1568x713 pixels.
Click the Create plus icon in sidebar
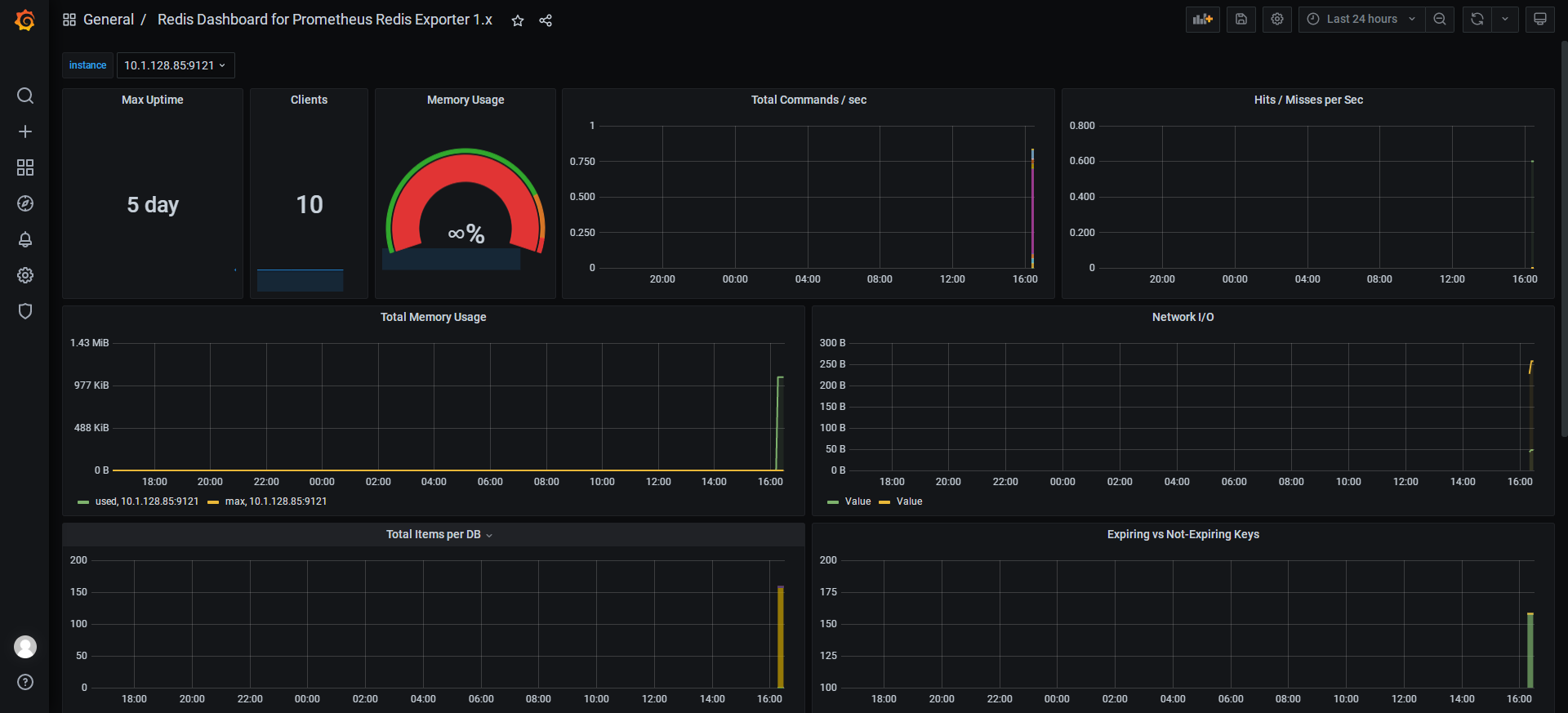coord(25,131)
